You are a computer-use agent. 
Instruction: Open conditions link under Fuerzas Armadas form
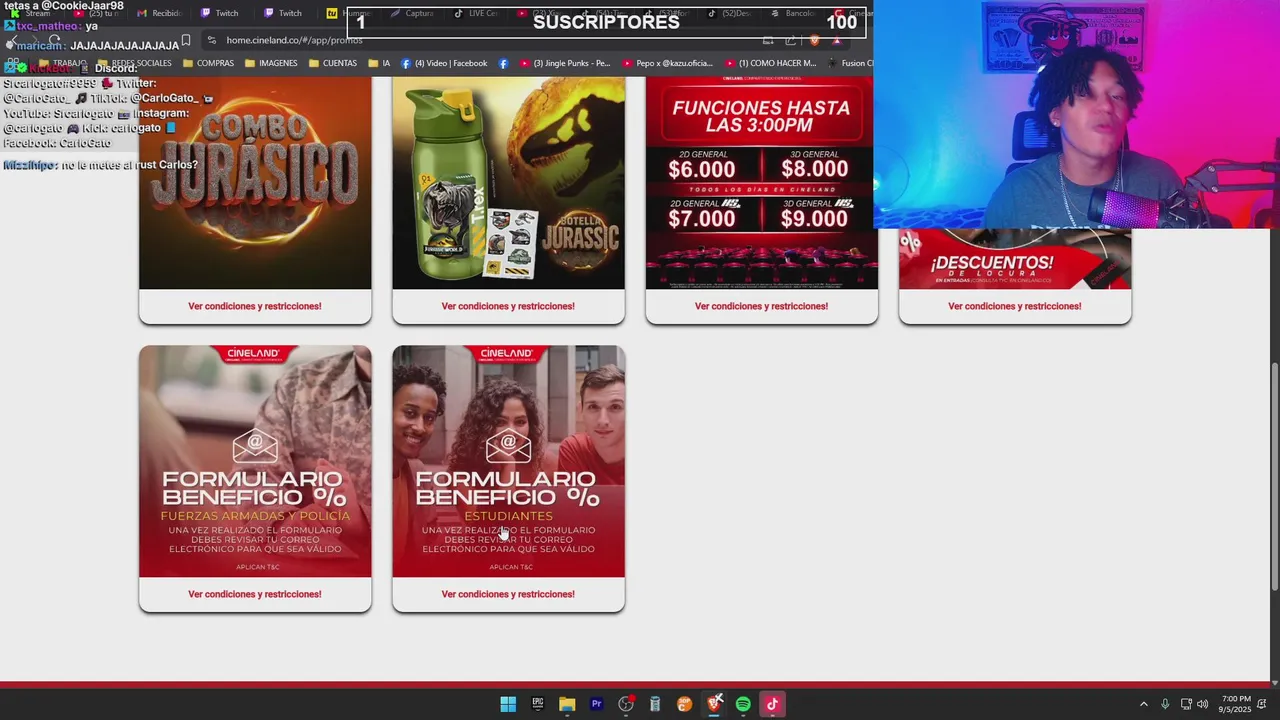255,594
